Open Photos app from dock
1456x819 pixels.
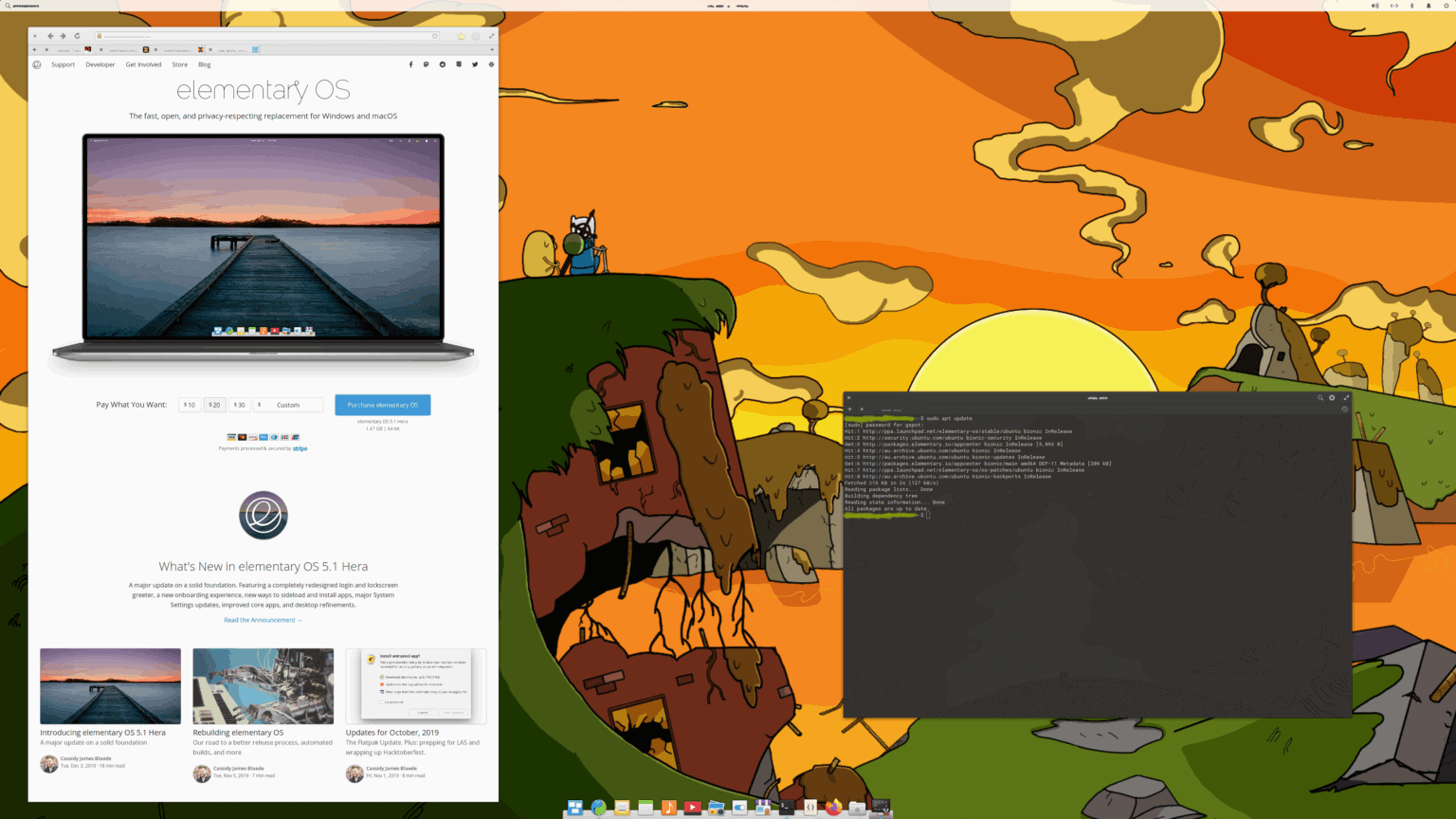point(717,808)
